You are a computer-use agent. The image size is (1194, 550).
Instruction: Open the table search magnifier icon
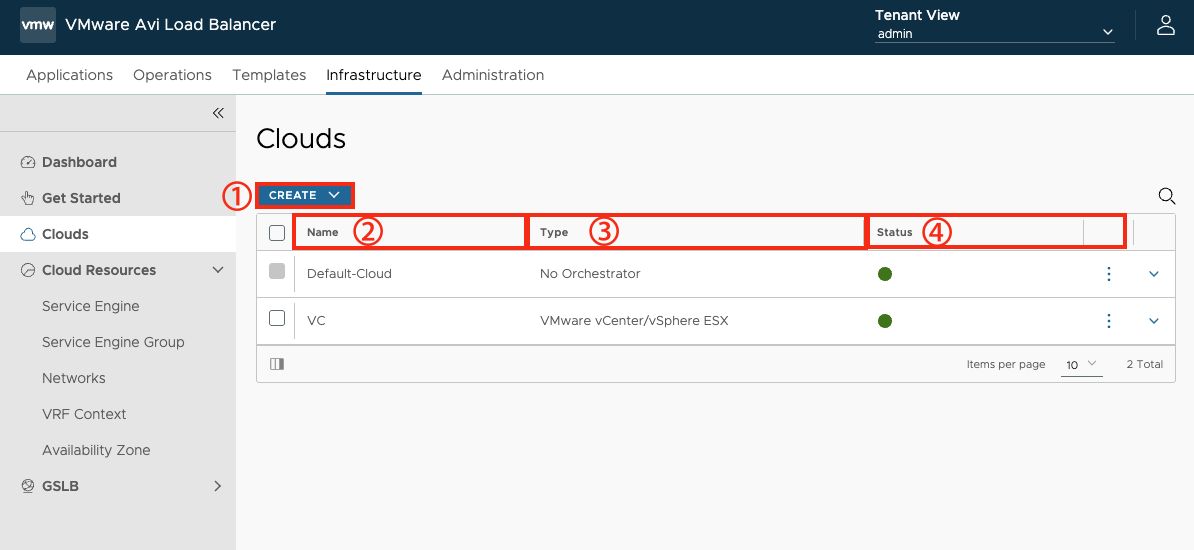(1167, 196)
